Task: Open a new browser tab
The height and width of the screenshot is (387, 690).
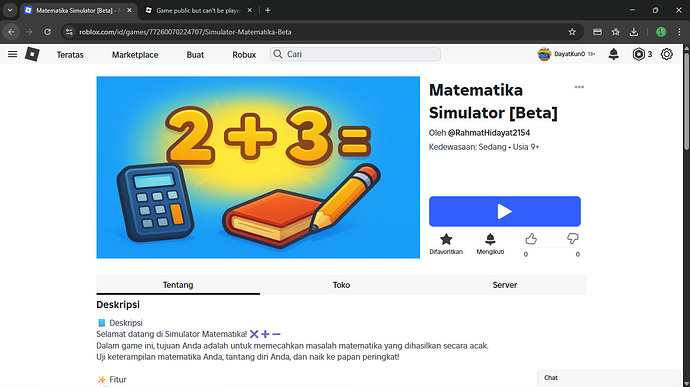Action: (268, 10)
